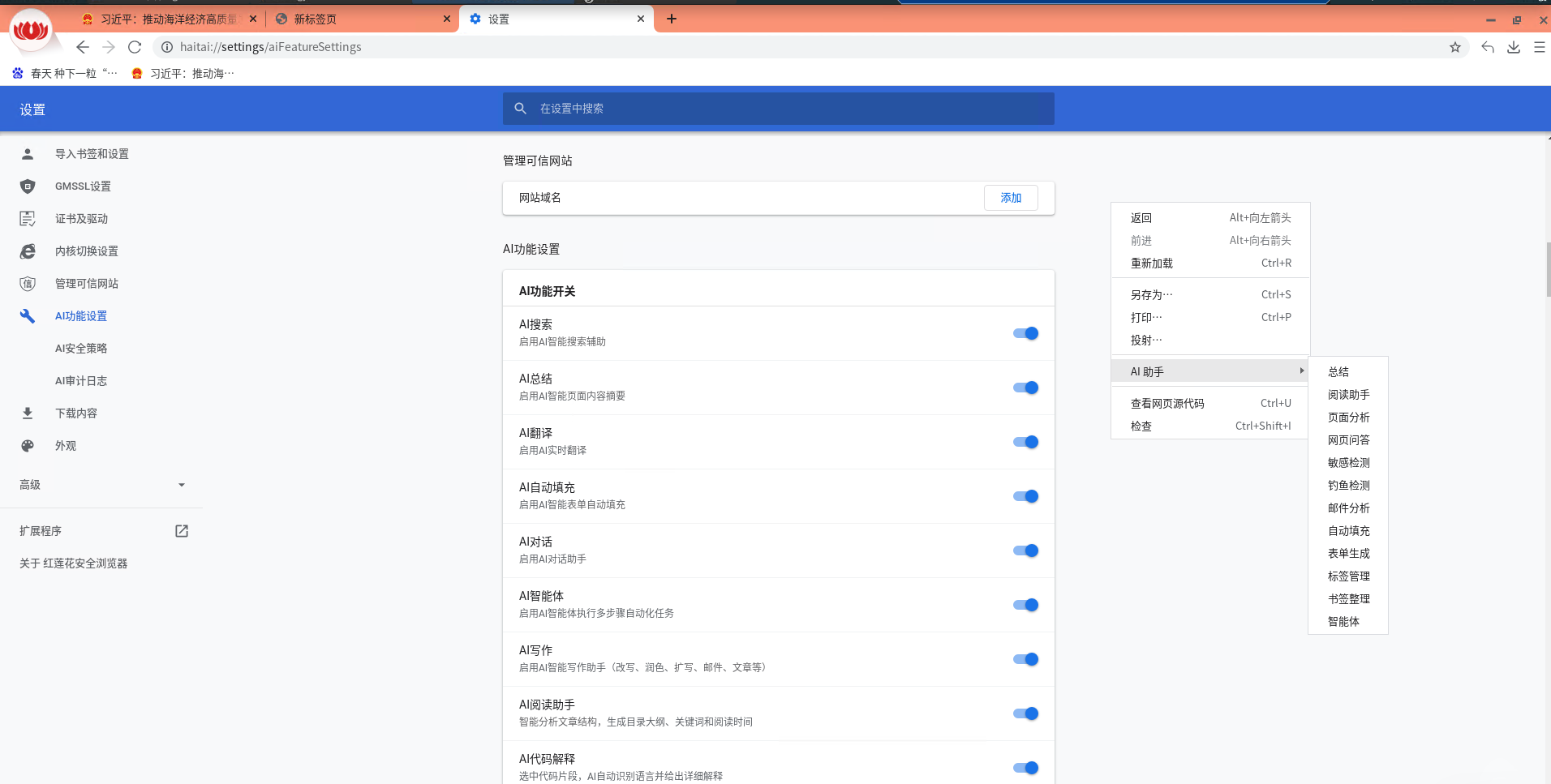Click the 添加 button for trusted sites
The image size is (1551, 784).
(x=1011, y=198)
